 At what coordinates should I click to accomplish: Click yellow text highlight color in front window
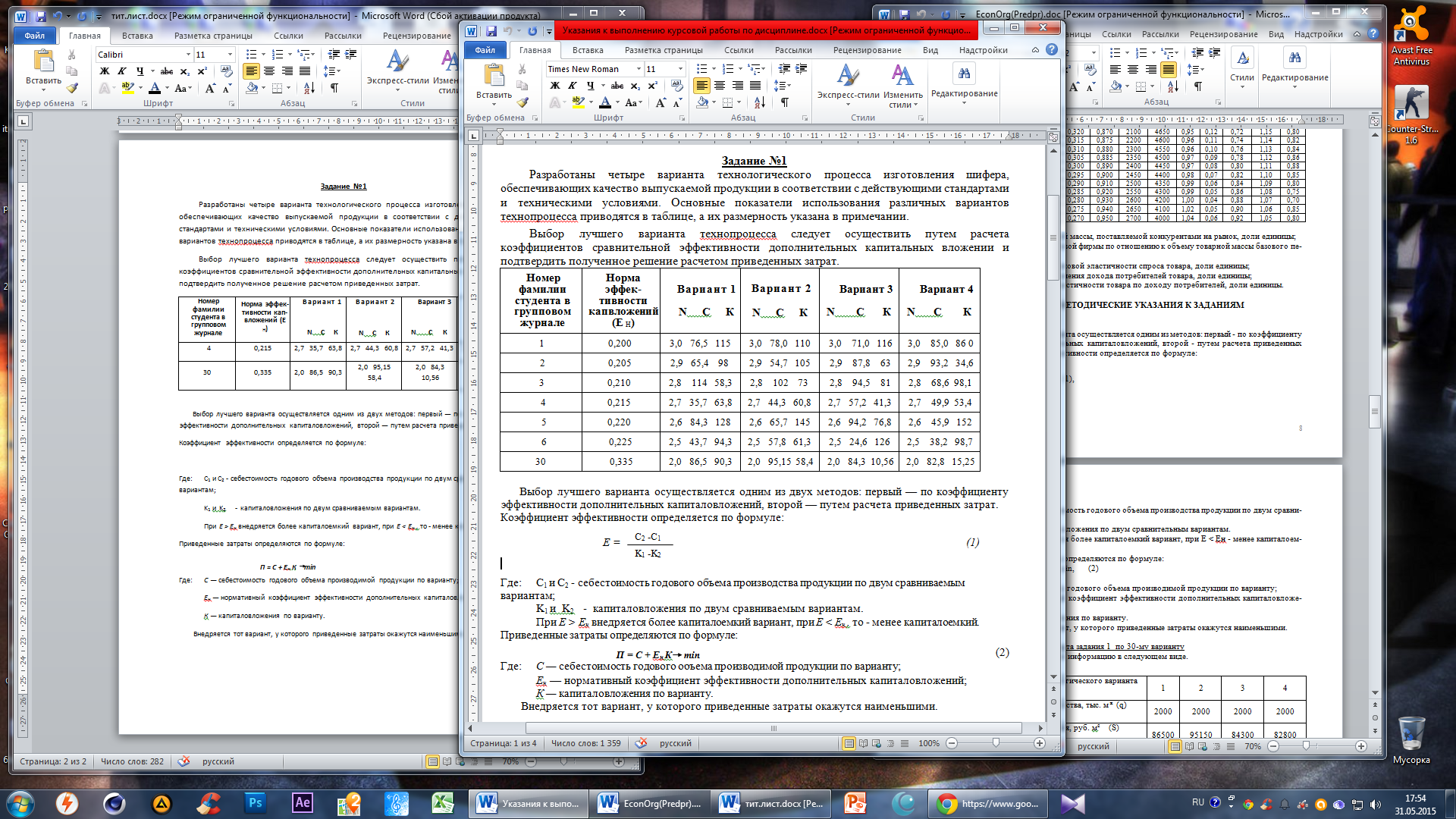tap(579, 102)
